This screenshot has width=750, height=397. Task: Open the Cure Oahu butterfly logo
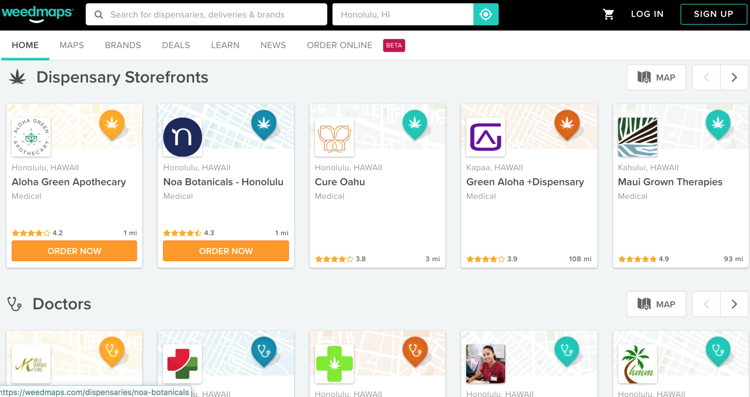(334, 137)
